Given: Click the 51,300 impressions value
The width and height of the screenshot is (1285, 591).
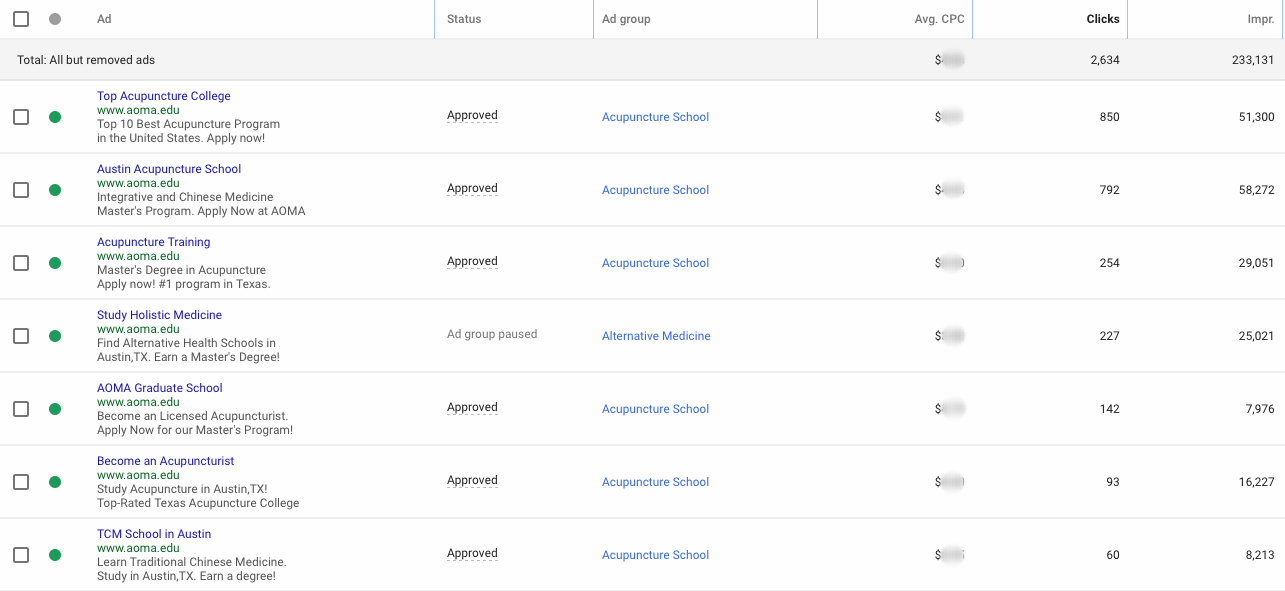Looking at the screenshot, I should click(1256, 117).
